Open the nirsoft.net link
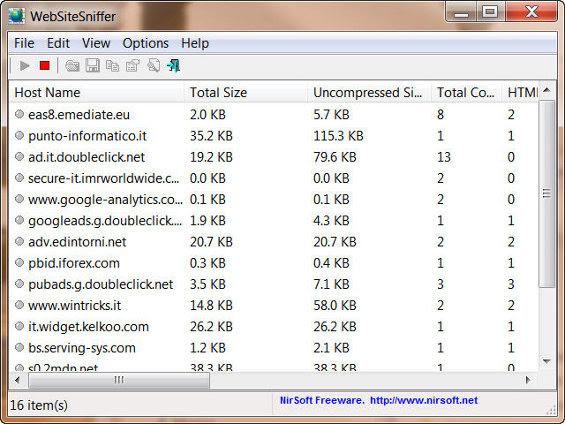This screenshot has width=565, height=424. [424, 400]
